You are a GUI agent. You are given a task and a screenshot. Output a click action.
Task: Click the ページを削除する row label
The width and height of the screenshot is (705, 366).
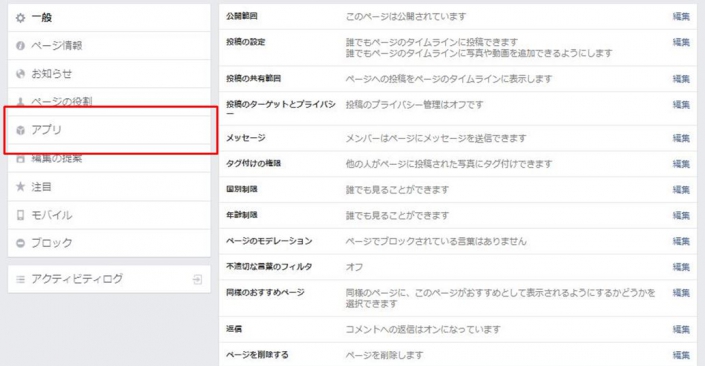[x=257, y=355]
